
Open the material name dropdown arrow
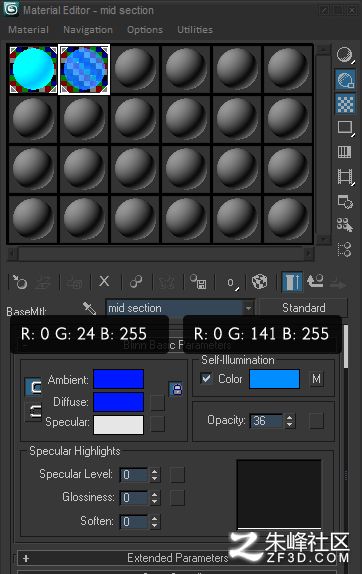pos(249,308)
